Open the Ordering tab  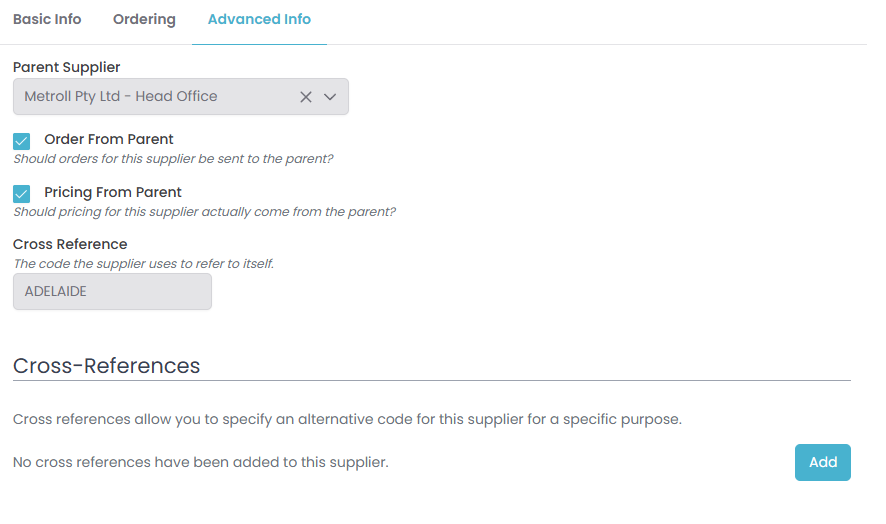coord(144,19)
